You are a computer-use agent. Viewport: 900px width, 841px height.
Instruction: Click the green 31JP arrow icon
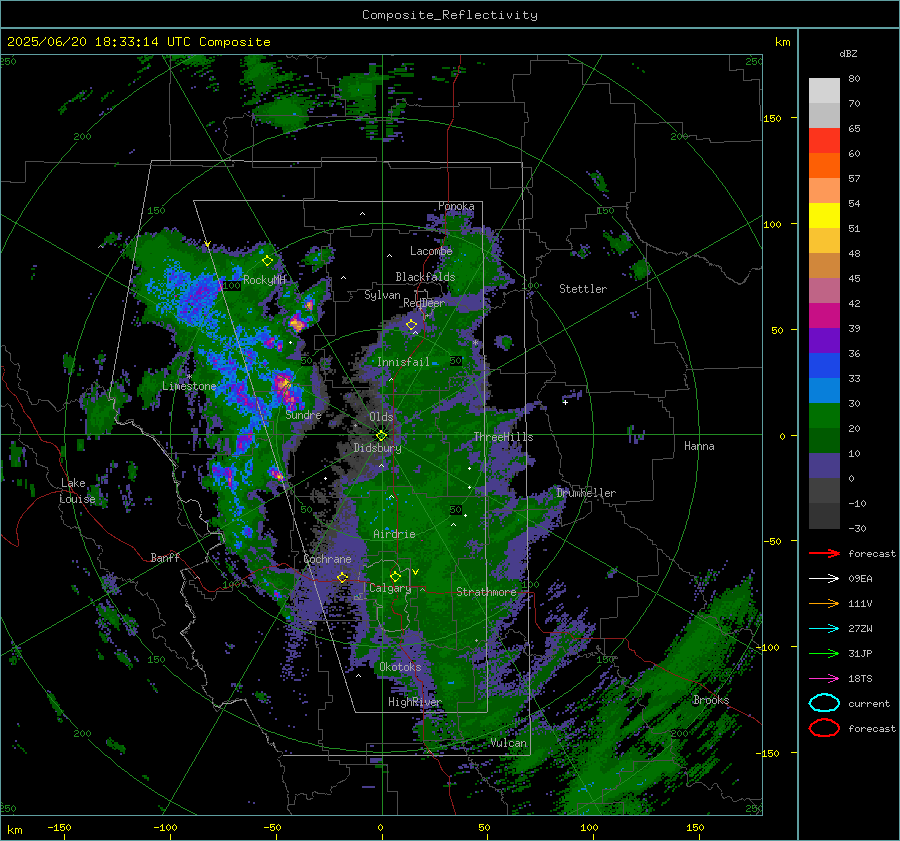click(x=824, y=653)
